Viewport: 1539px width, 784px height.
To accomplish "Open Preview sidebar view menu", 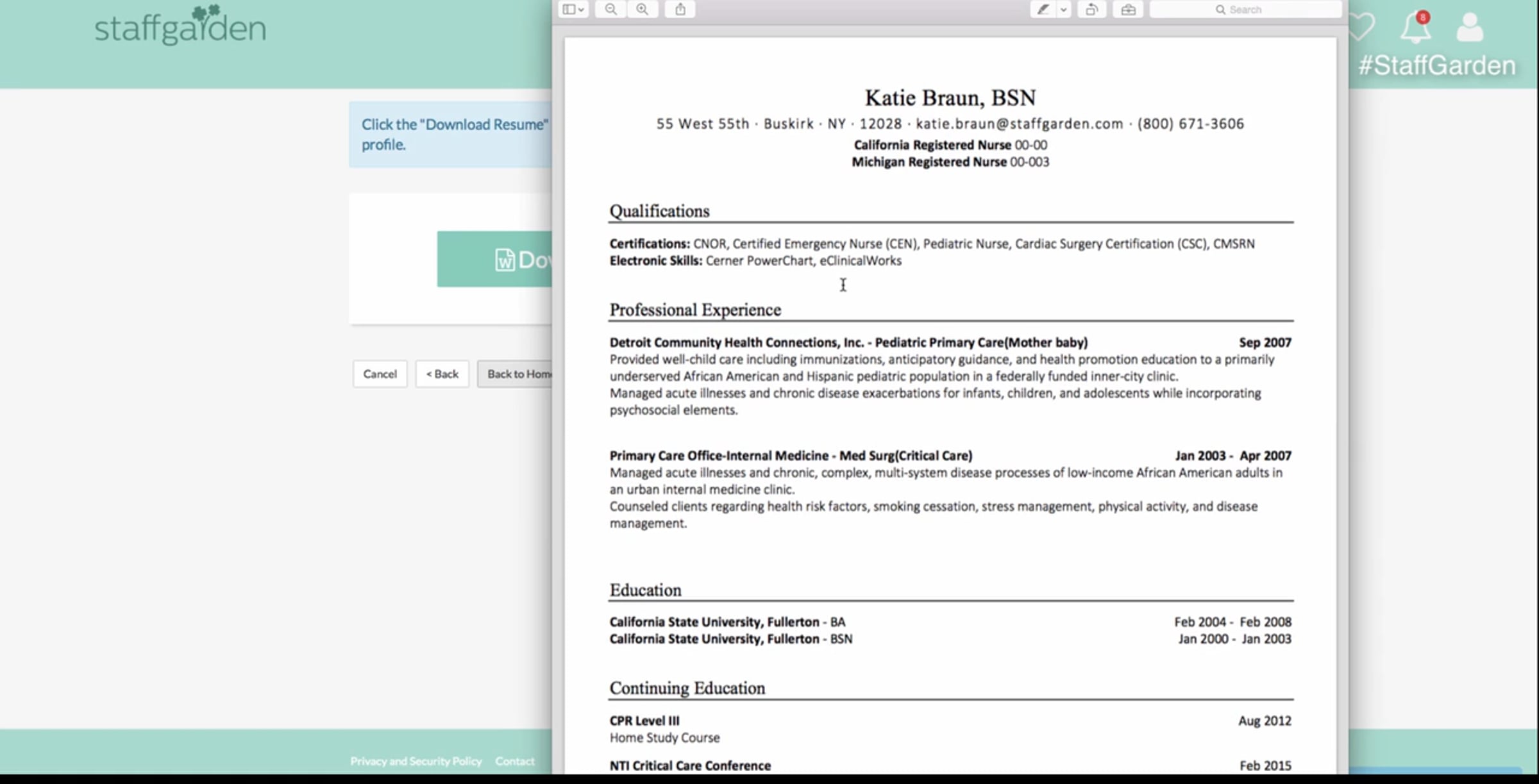I will pyautogui.click(x=573, y=10).
